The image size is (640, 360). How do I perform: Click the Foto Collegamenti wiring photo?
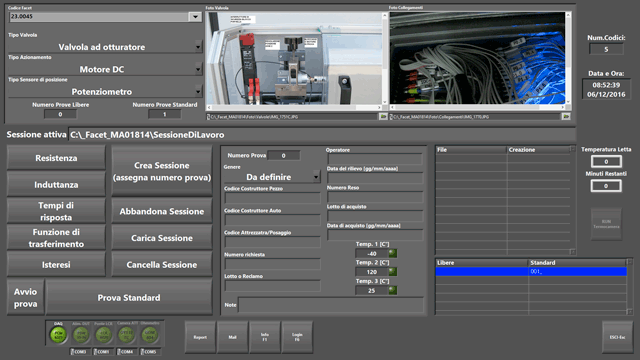[x=477, y=58]
